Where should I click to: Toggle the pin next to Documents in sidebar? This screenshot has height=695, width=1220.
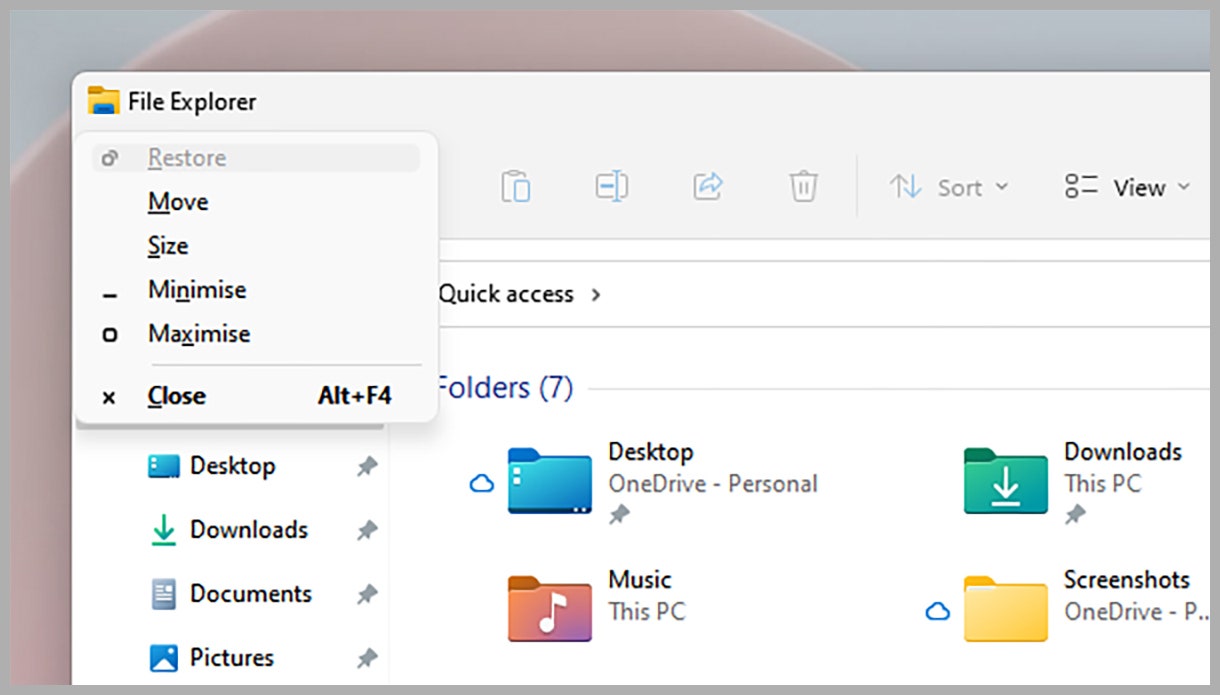[x=367, y=595]
